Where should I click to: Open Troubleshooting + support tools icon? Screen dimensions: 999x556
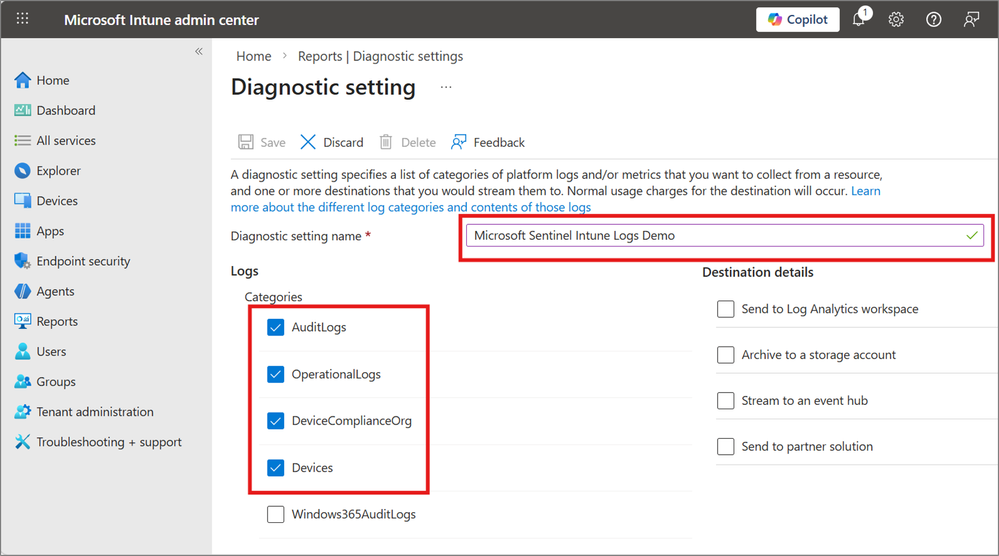[x=23, y=442]
